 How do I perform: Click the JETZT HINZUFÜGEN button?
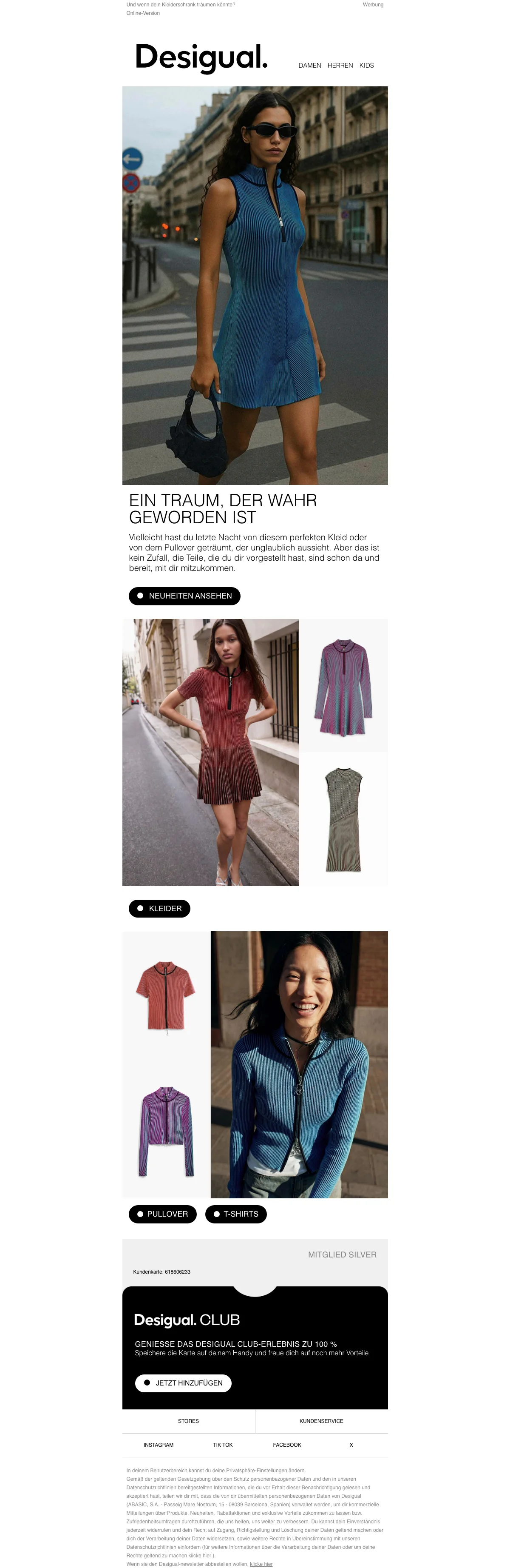[183, 1383]
